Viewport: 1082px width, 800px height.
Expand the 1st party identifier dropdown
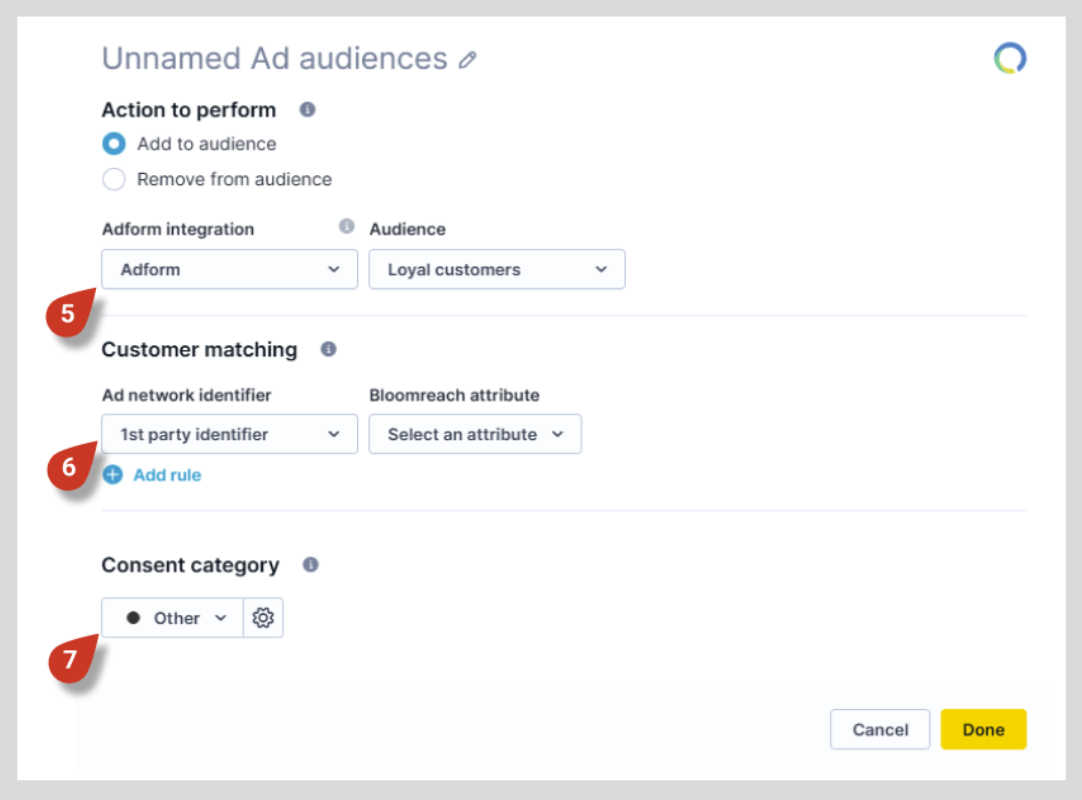pos(228,434)
